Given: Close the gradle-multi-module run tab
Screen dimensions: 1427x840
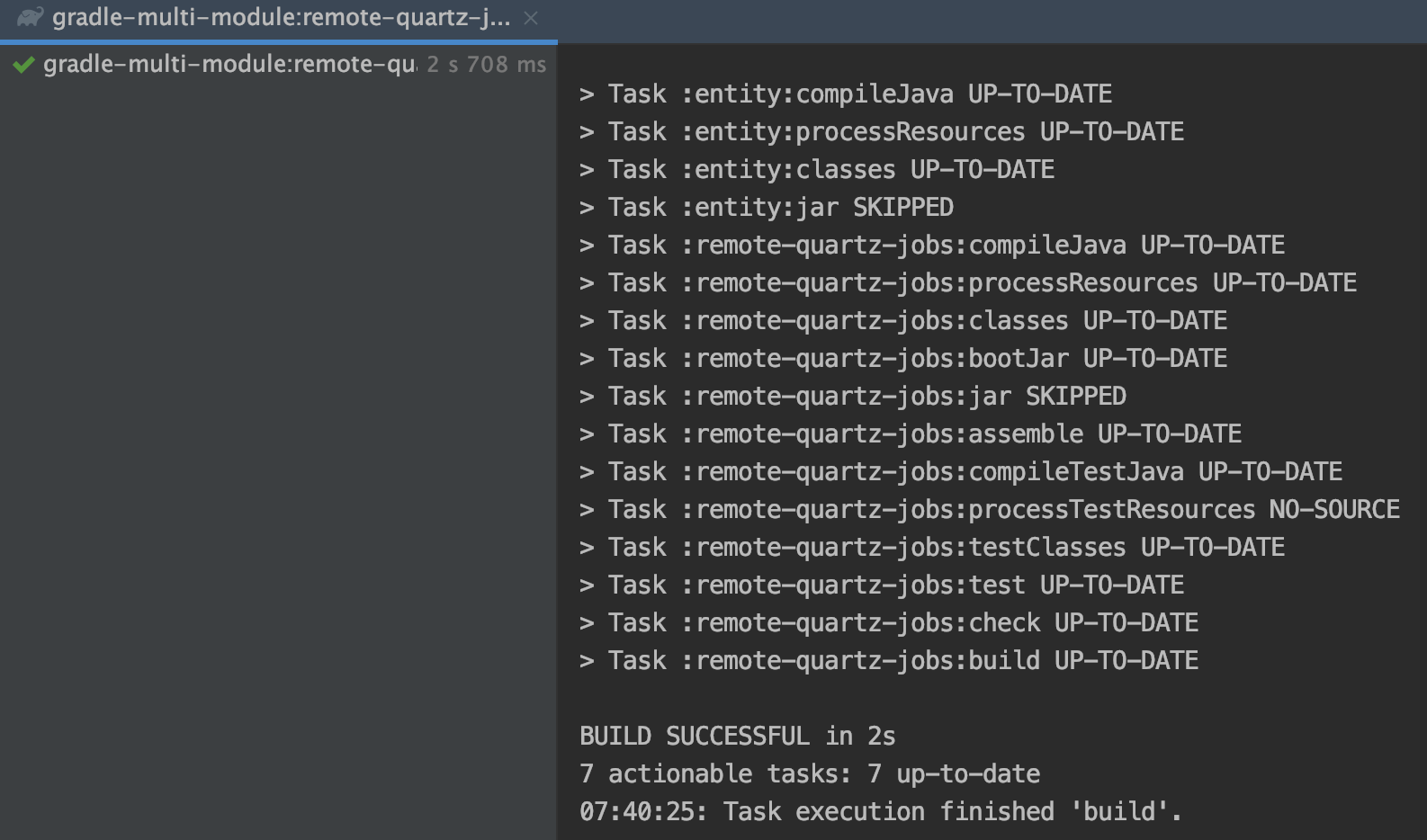Looking at the screenshot, I should tap(531, 18).
